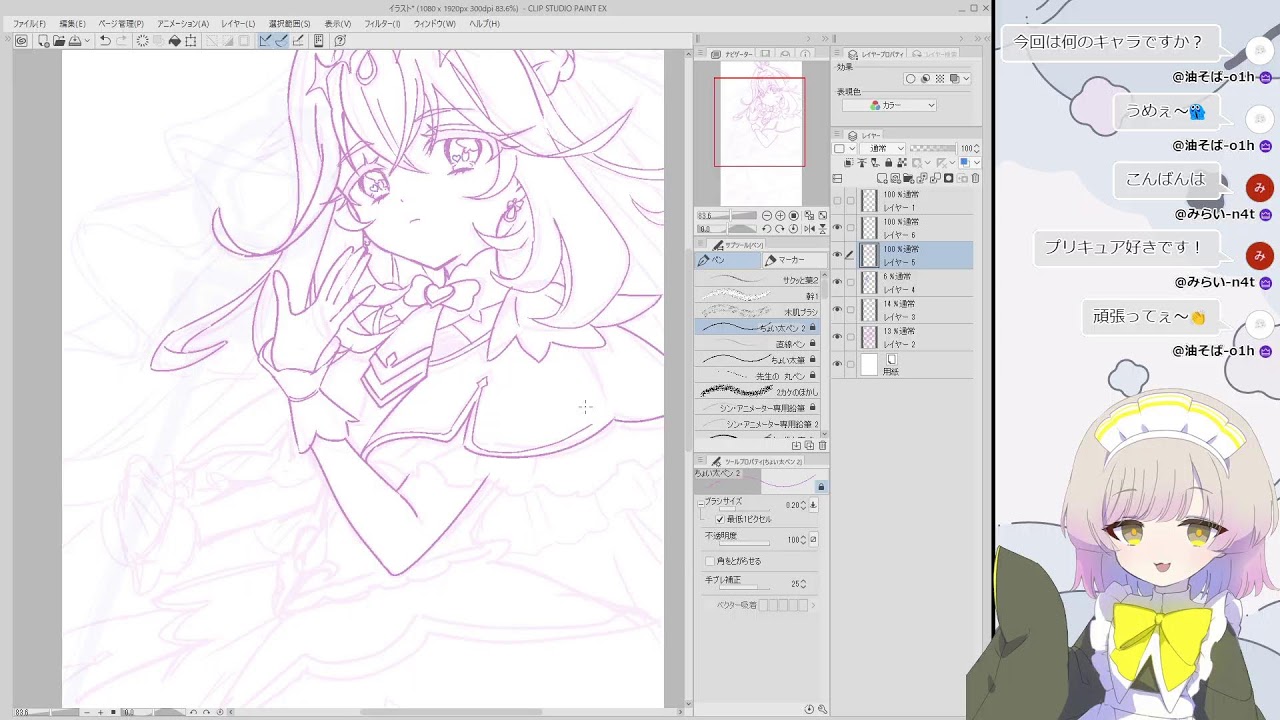
Task: Open the 表現色 カラー dropdown
Action: [x=890, y=105]
